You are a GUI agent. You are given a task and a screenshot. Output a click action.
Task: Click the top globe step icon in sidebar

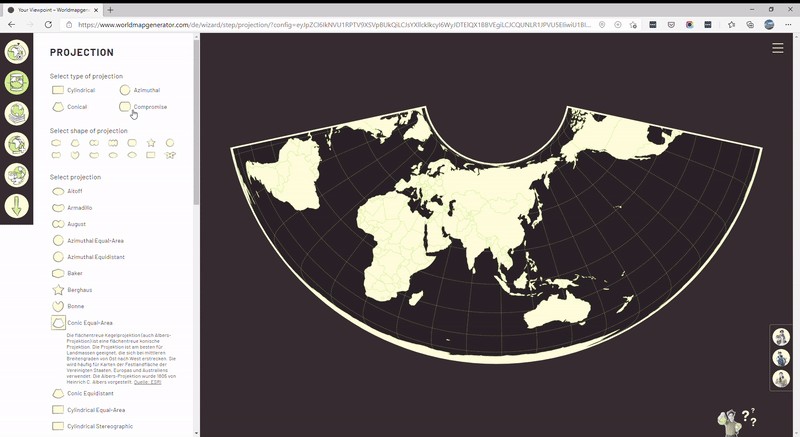point(17,51)
